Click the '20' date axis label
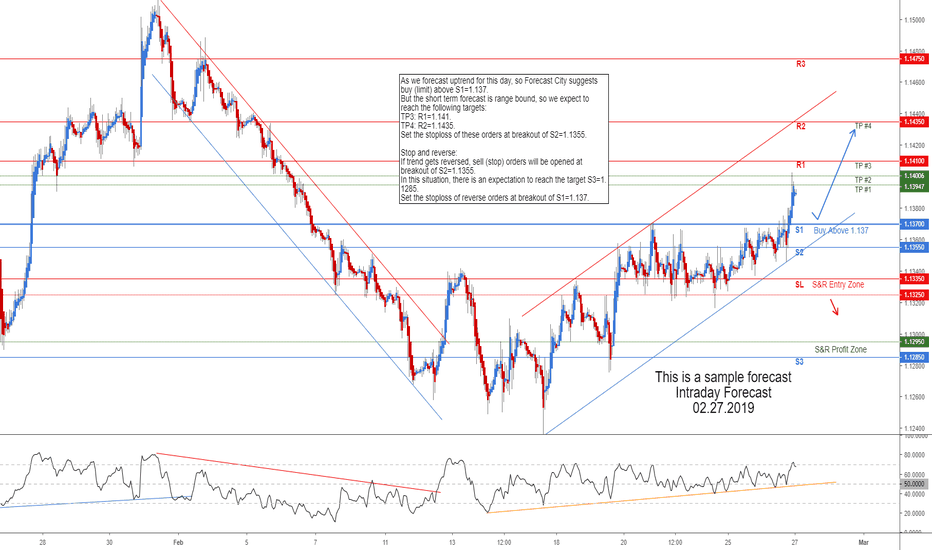 coord(624,542)
